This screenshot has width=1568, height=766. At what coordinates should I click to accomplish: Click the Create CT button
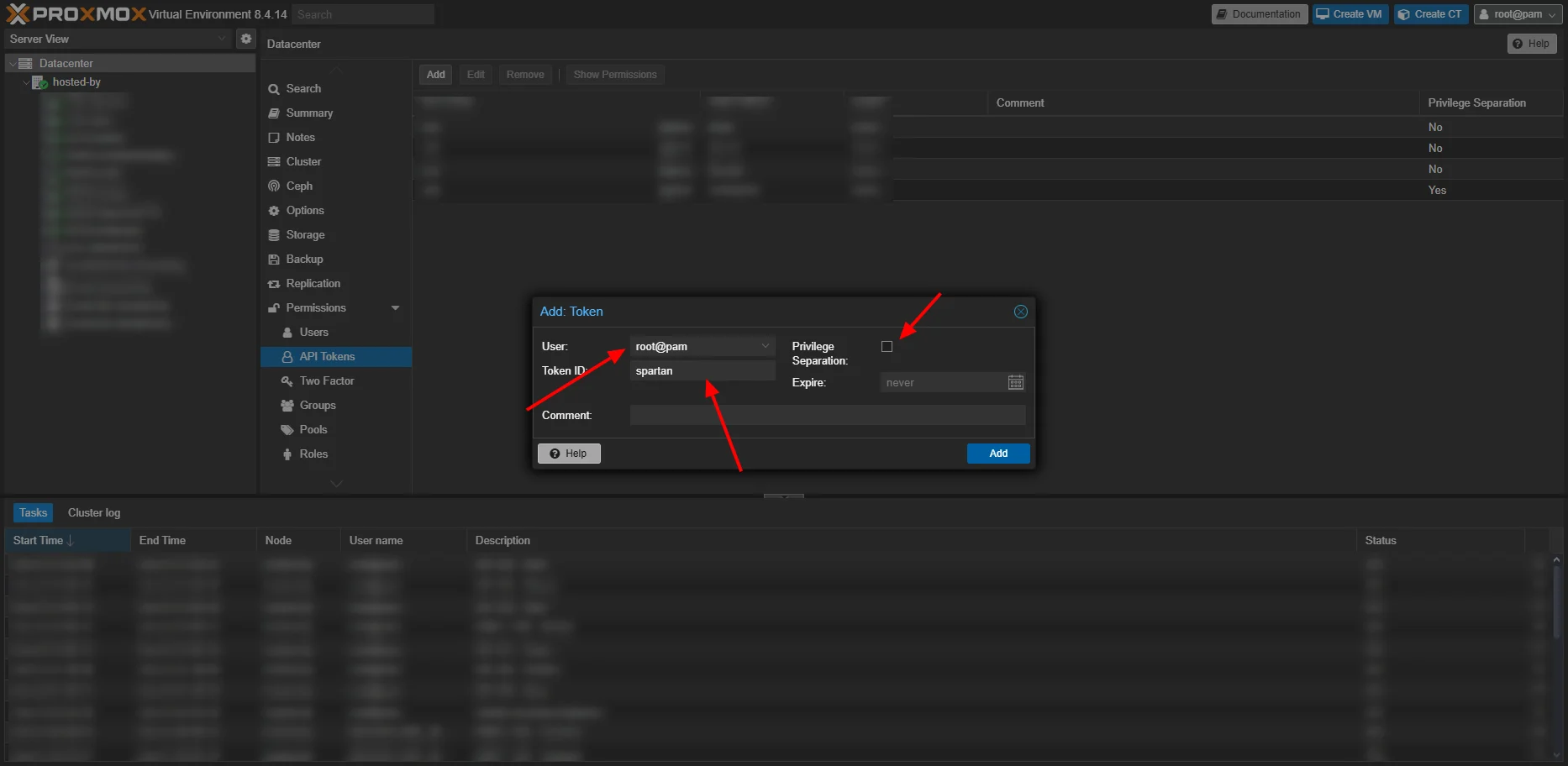click(1431, 14)
